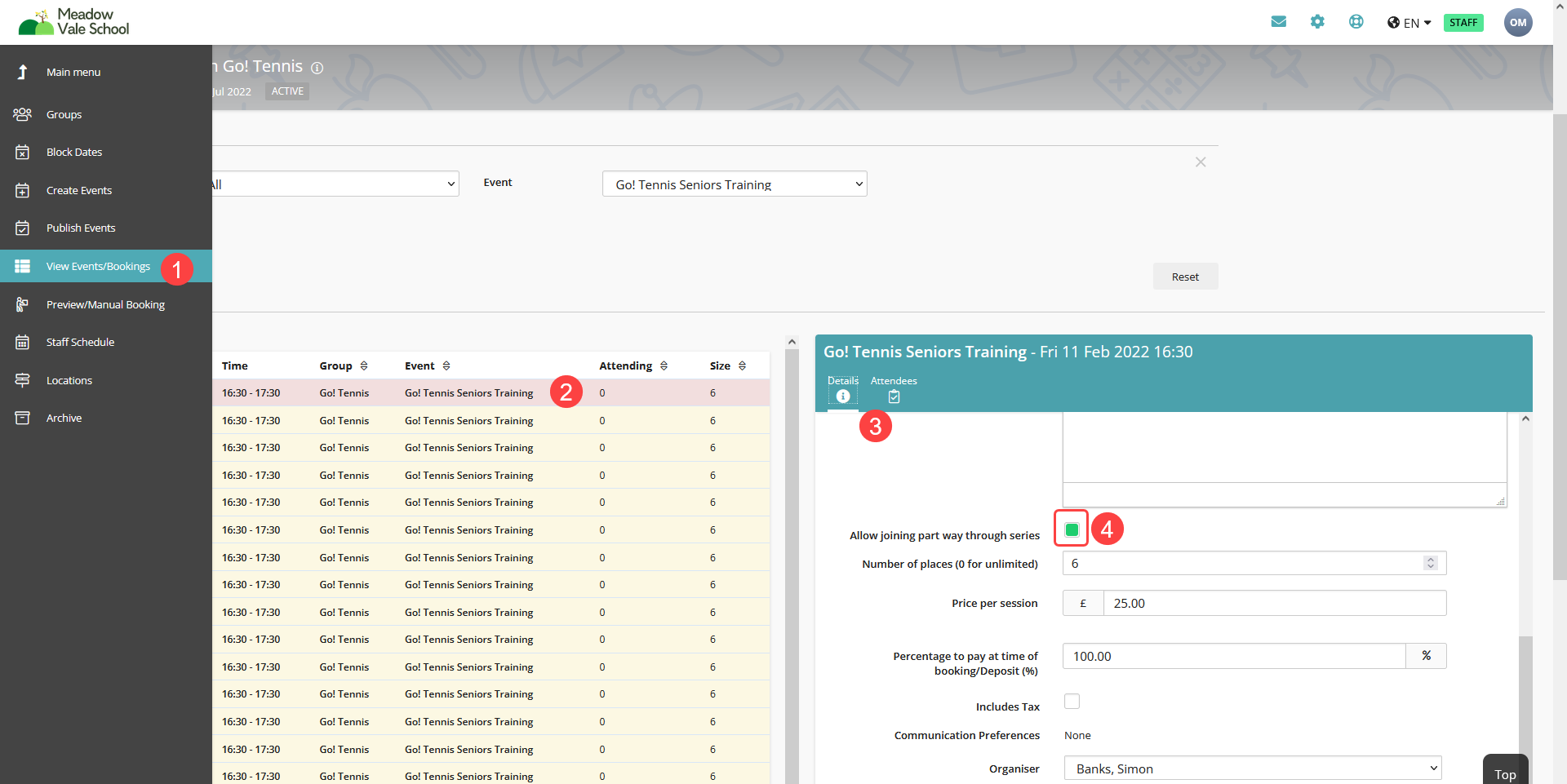Image resolution: width=1567 pixels, height=784 pixels.
Task: Open settings gear icon in top bar
Action: 1317,22
